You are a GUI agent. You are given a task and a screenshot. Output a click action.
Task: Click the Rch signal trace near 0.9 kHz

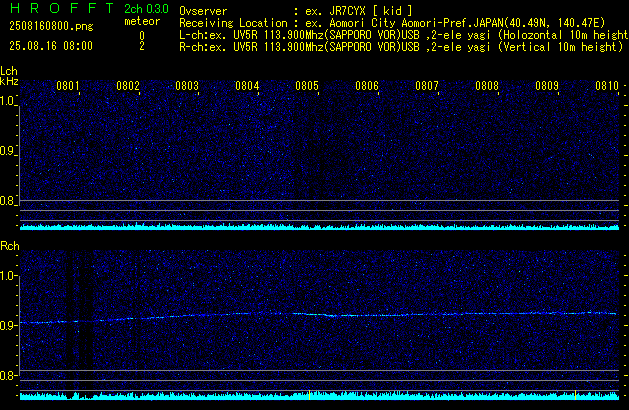point(318,317)
